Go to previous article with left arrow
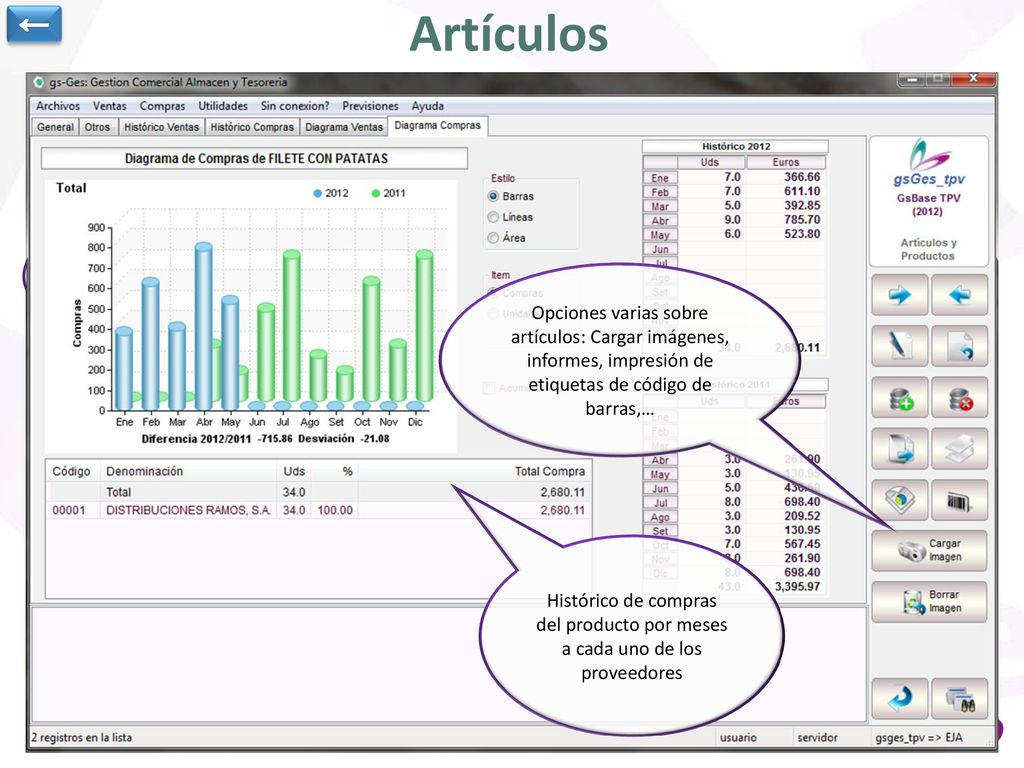The image size is (1024, 768). pos(959,295)
